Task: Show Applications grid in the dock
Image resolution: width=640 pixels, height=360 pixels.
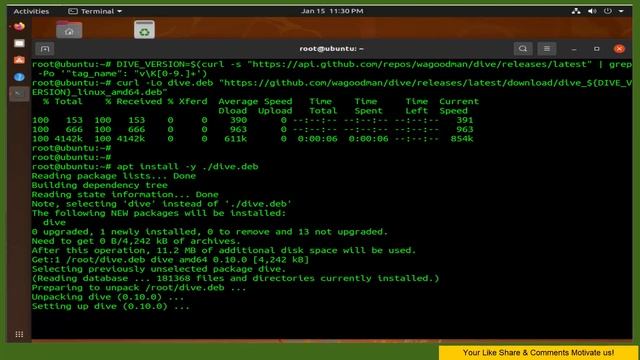Action: point(19,334)
